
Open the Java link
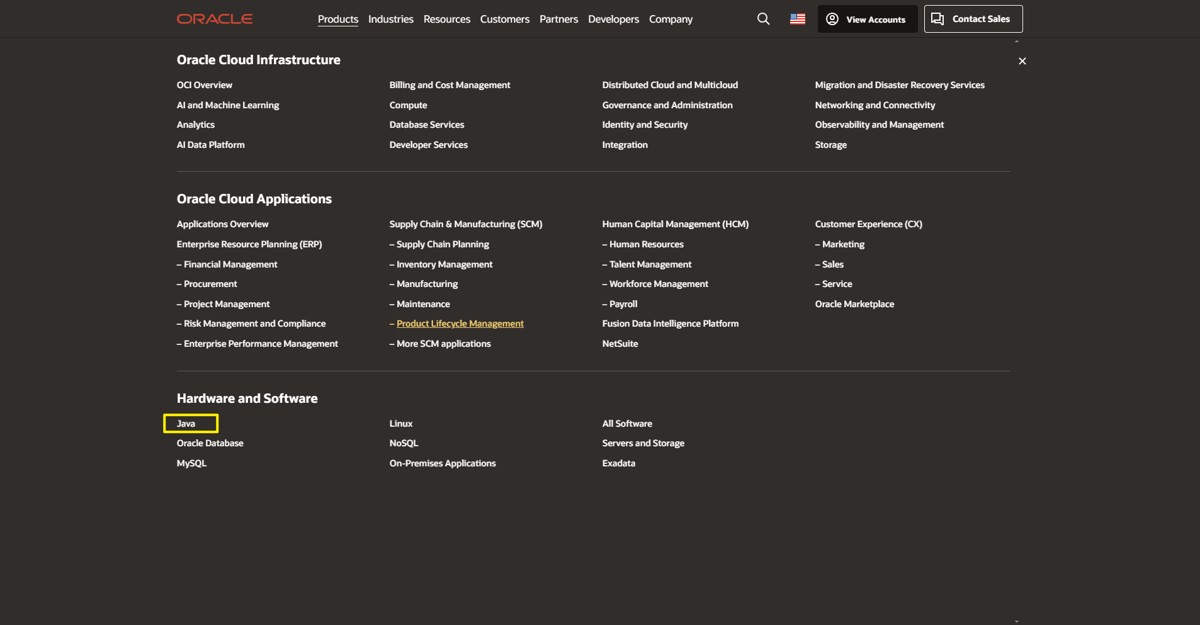pos(186,424)
